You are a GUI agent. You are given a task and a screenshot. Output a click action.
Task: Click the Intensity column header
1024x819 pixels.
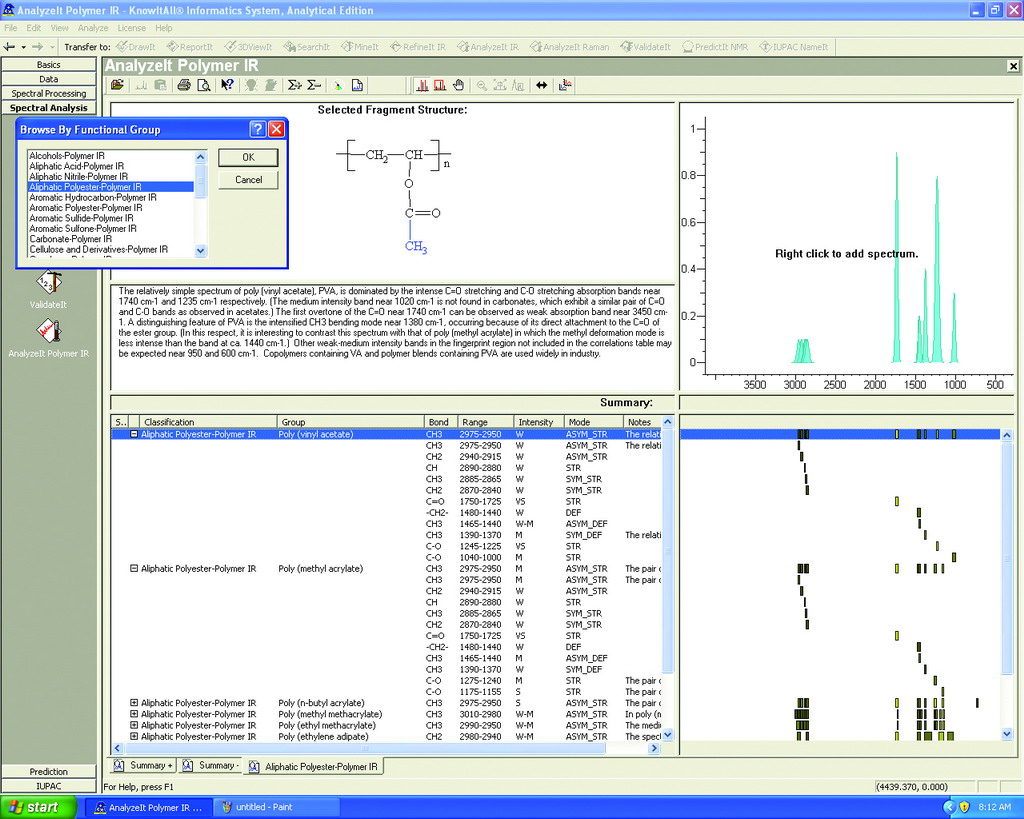pos(539,422)
